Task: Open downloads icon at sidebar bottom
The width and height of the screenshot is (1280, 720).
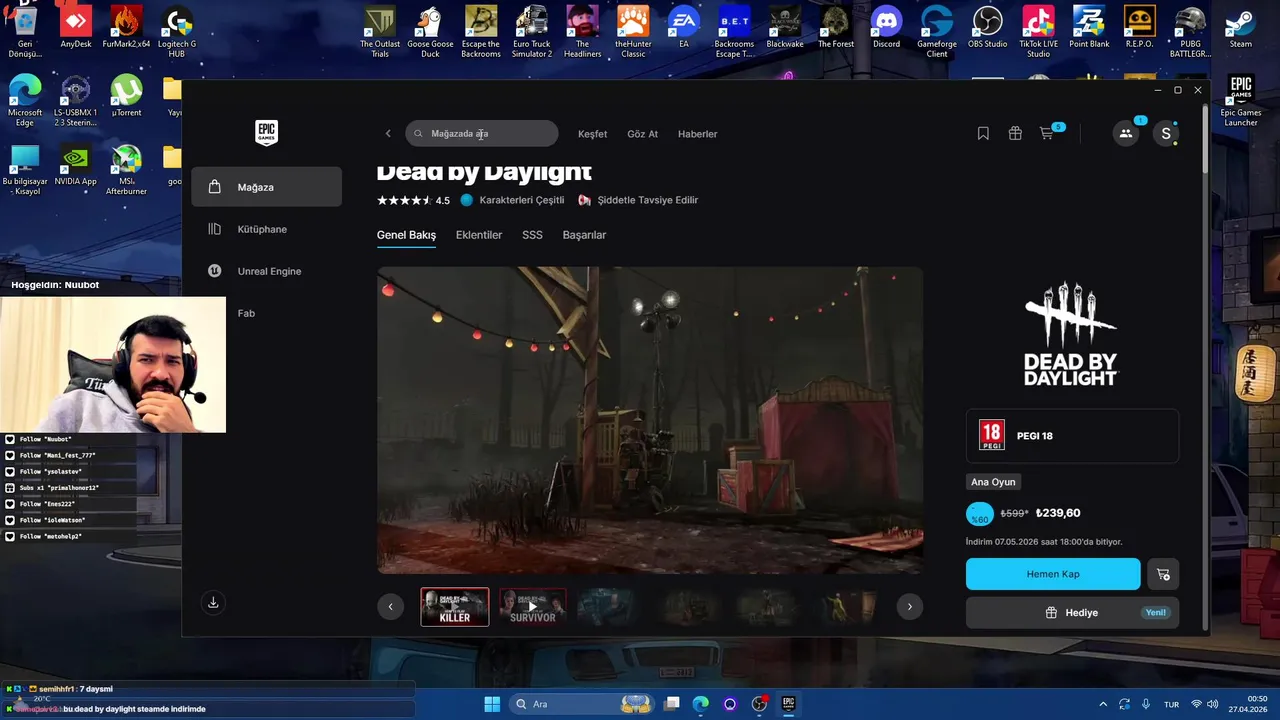Action: pyautogui.click(x=213, y=602)
